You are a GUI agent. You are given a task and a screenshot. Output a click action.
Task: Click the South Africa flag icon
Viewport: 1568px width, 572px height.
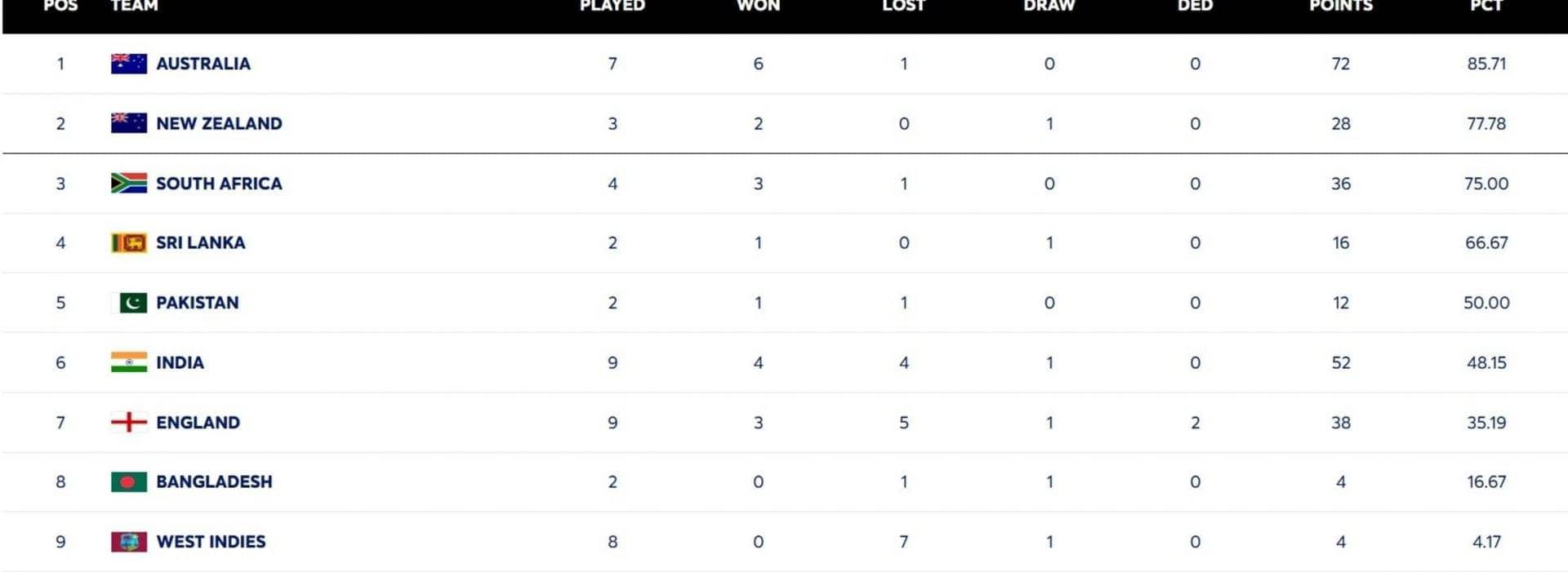[x=129, y=183]
